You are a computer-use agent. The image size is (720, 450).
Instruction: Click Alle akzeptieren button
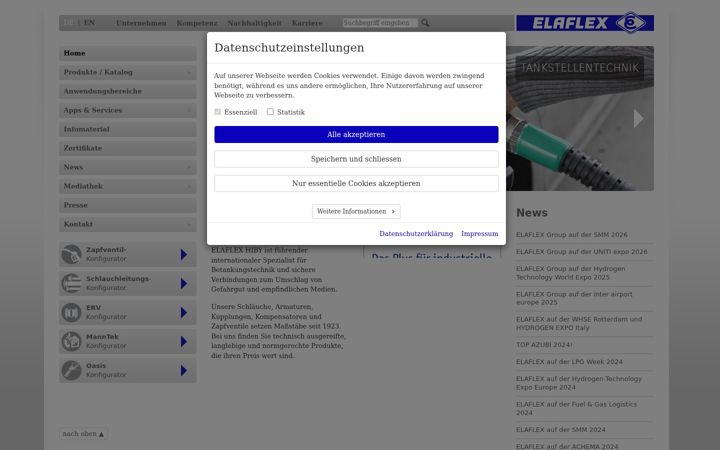pyautogui.click(x=356, y=135)
